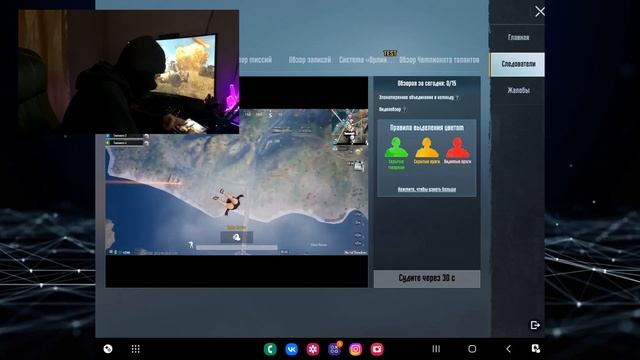Click the webcam overlay video

(x=129, y=72)
